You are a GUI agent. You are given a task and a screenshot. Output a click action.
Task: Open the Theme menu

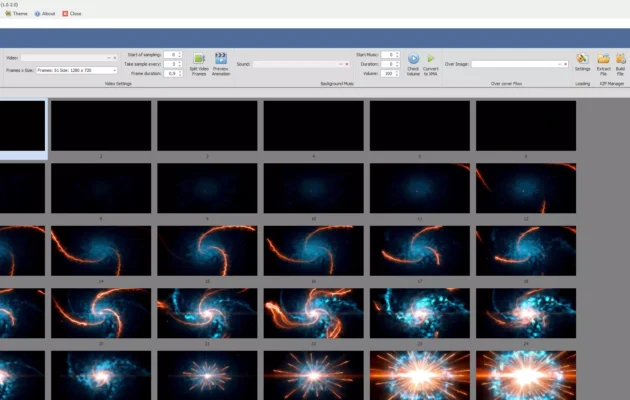point(16,14)
